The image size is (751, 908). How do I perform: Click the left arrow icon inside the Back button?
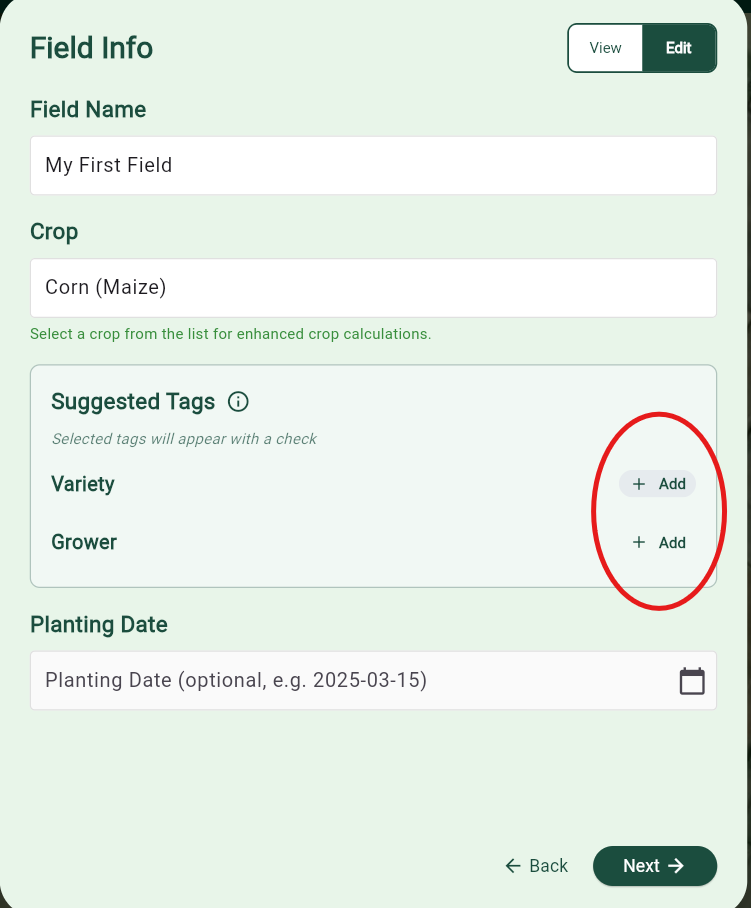[512, 866]
